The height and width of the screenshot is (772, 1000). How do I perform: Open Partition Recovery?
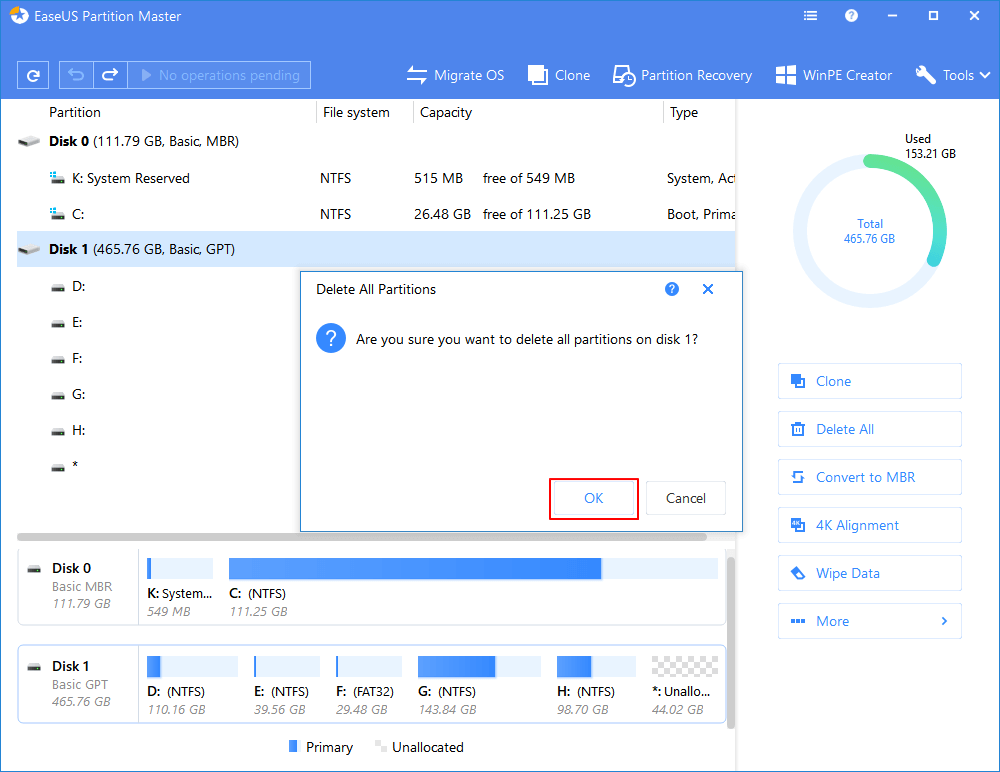(682, 75)
